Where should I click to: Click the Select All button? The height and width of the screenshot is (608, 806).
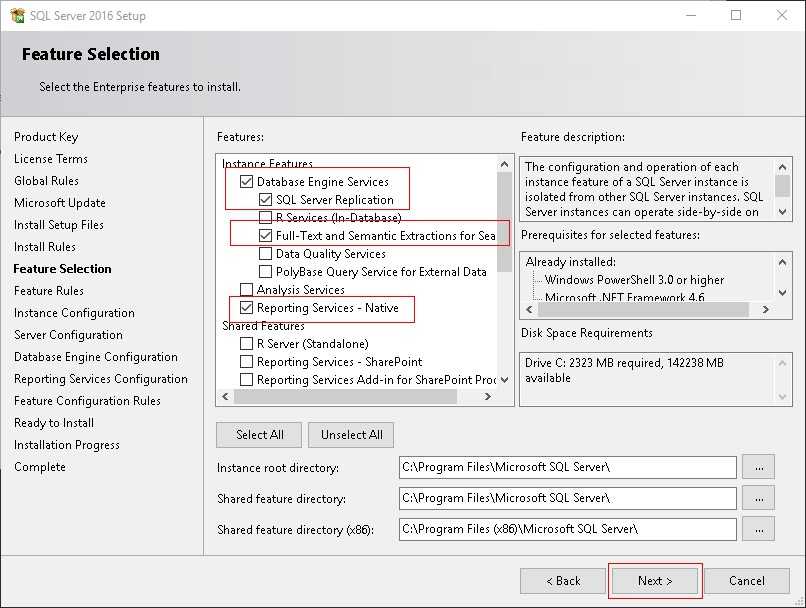point(259,435)
